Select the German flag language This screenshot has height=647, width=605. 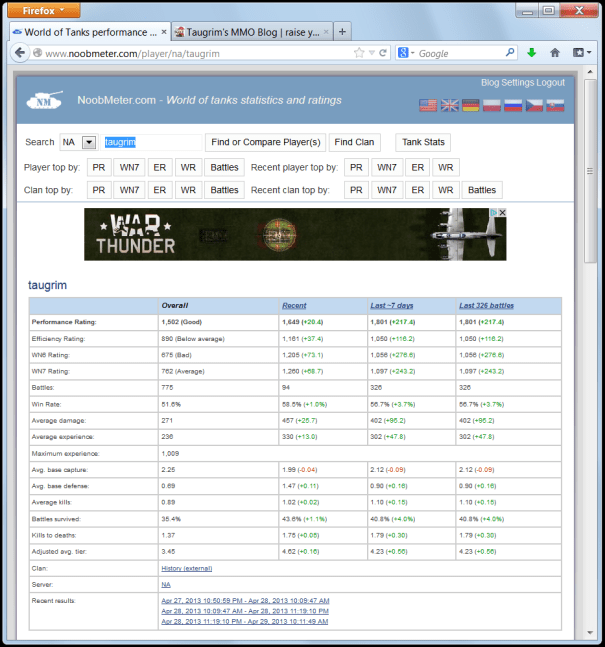point(470,105)
